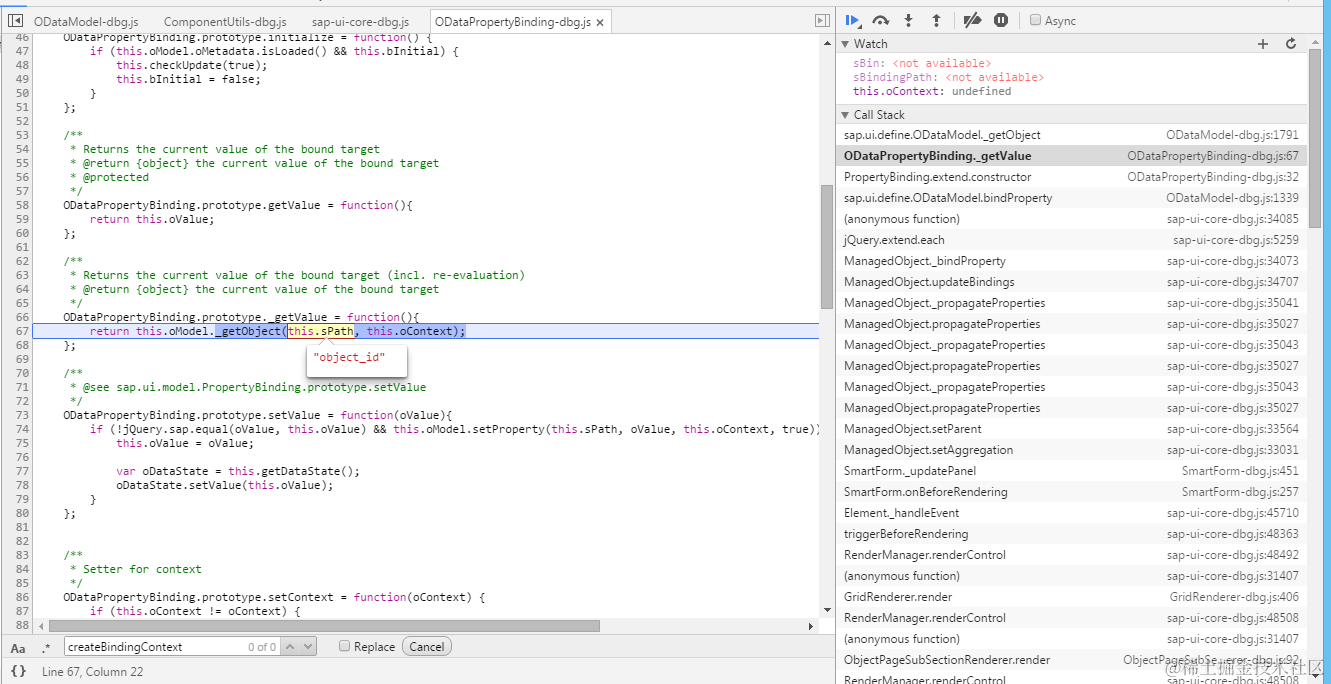Image resolution: width=1331 pixels, height=684 pixels.
Task: Click the sBindingPath watch expression
Action: click(948, 77)
